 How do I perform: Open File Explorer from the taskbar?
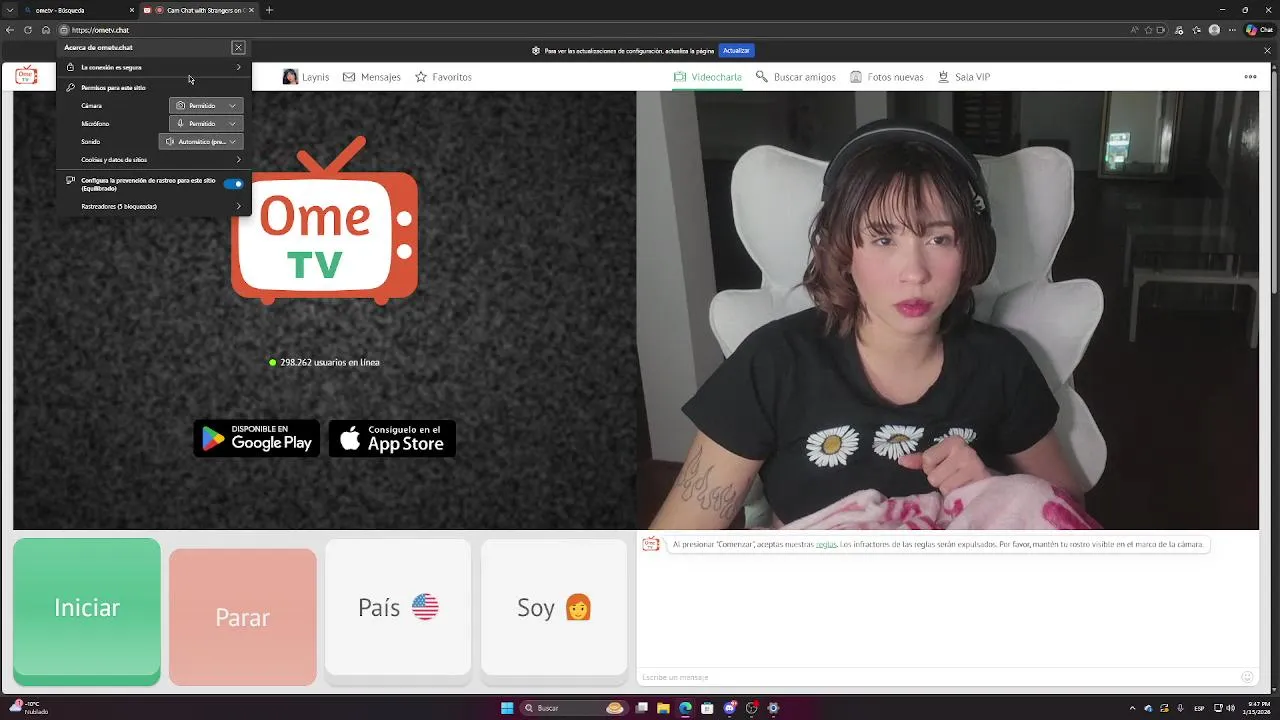point(663,708)
